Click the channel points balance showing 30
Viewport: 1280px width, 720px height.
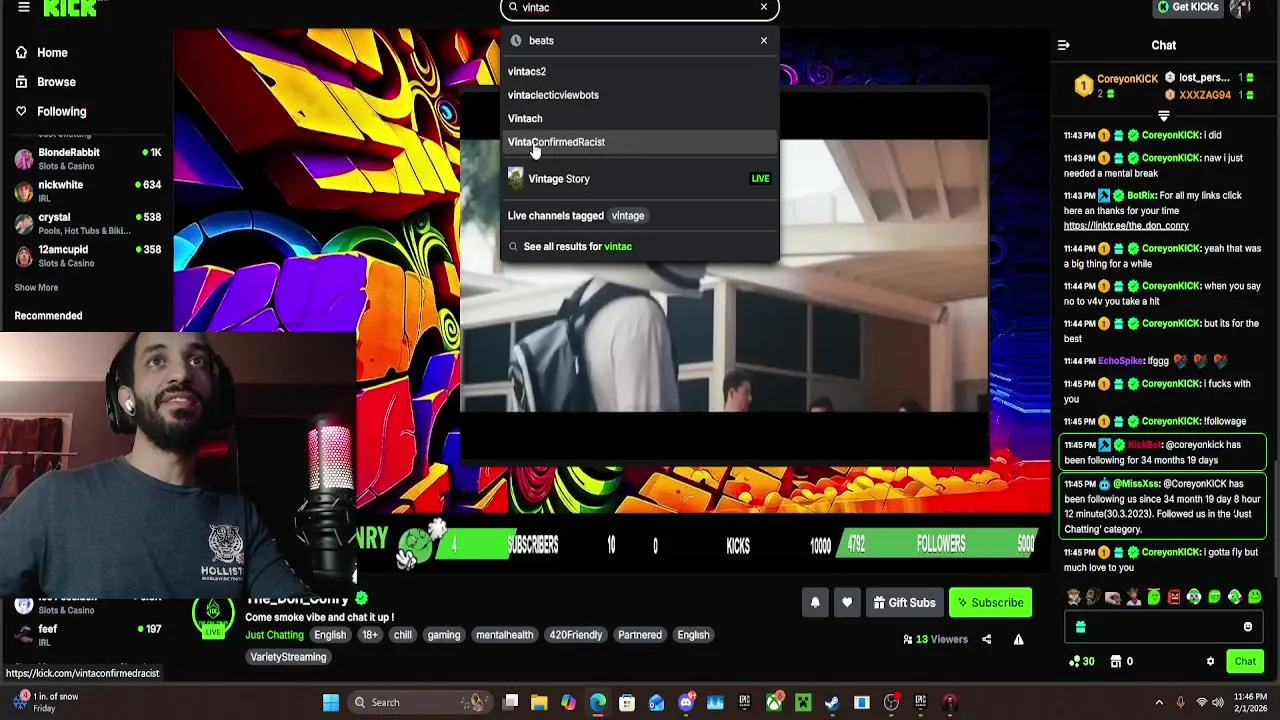1082,662
